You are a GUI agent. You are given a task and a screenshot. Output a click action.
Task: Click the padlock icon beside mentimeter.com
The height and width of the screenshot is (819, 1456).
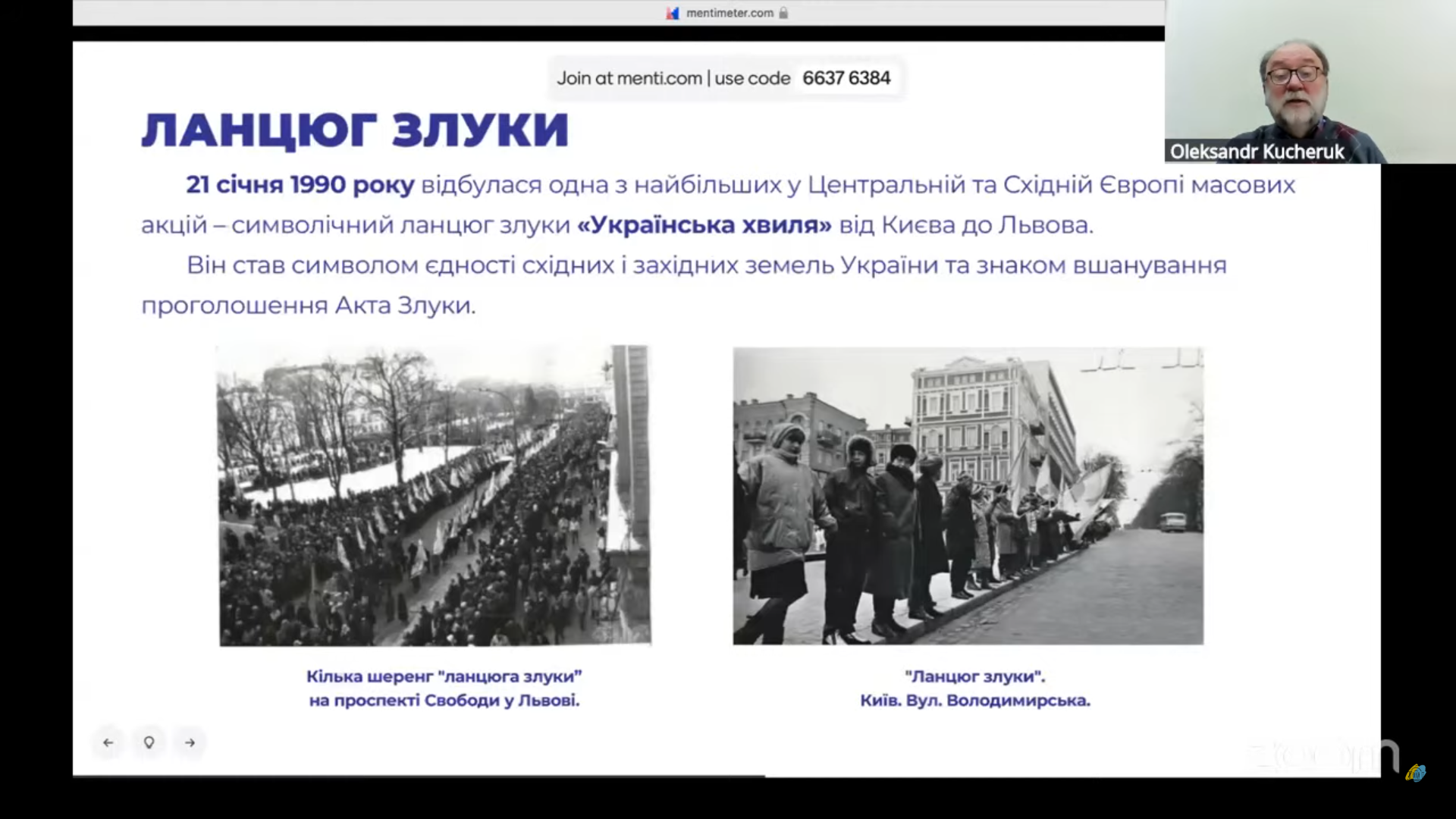click(783, 13)
